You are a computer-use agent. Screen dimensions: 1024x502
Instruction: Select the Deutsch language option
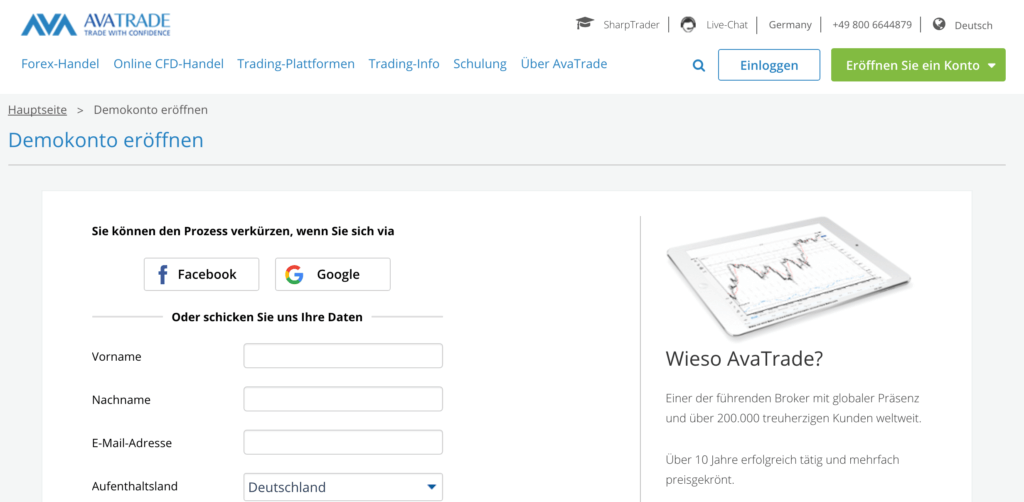pyautogui.click(x=973, y=25)
